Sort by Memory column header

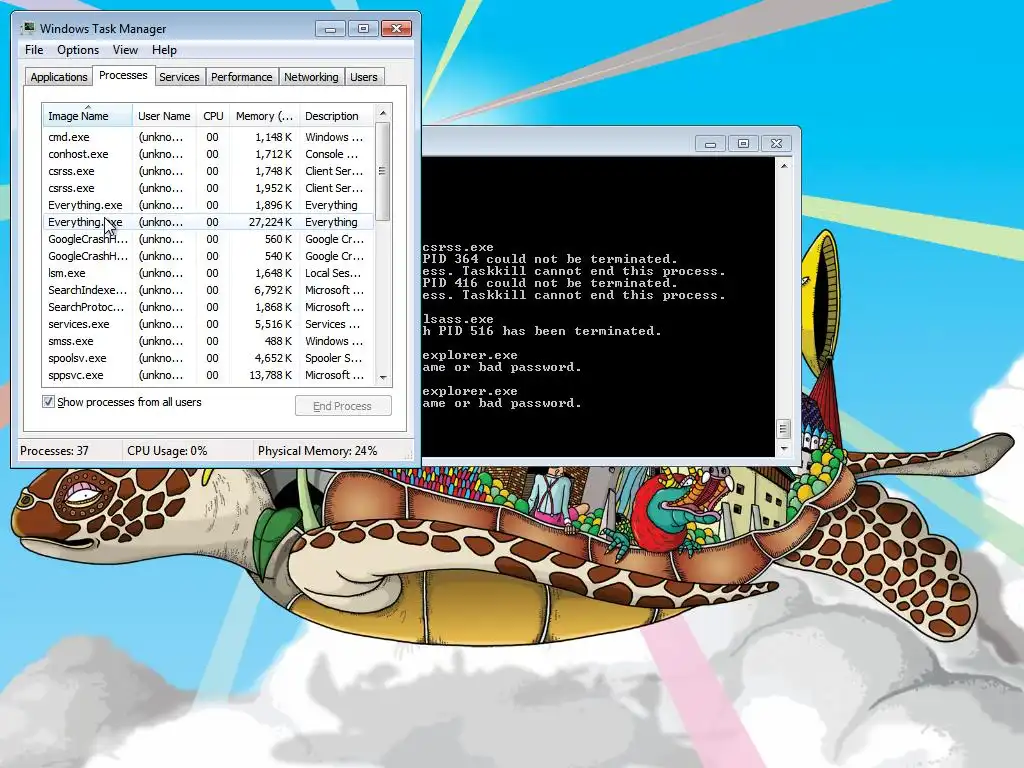point(264,116)
